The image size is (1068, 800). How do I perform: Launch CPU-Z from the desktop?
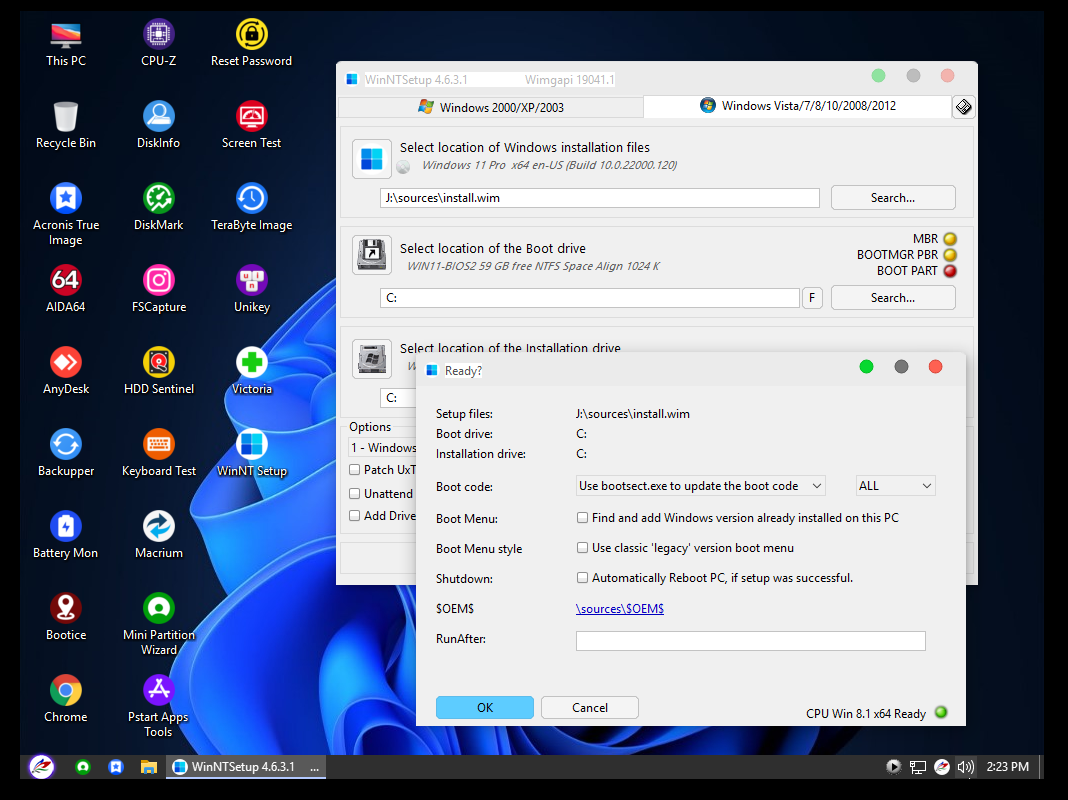coord(158,44)
